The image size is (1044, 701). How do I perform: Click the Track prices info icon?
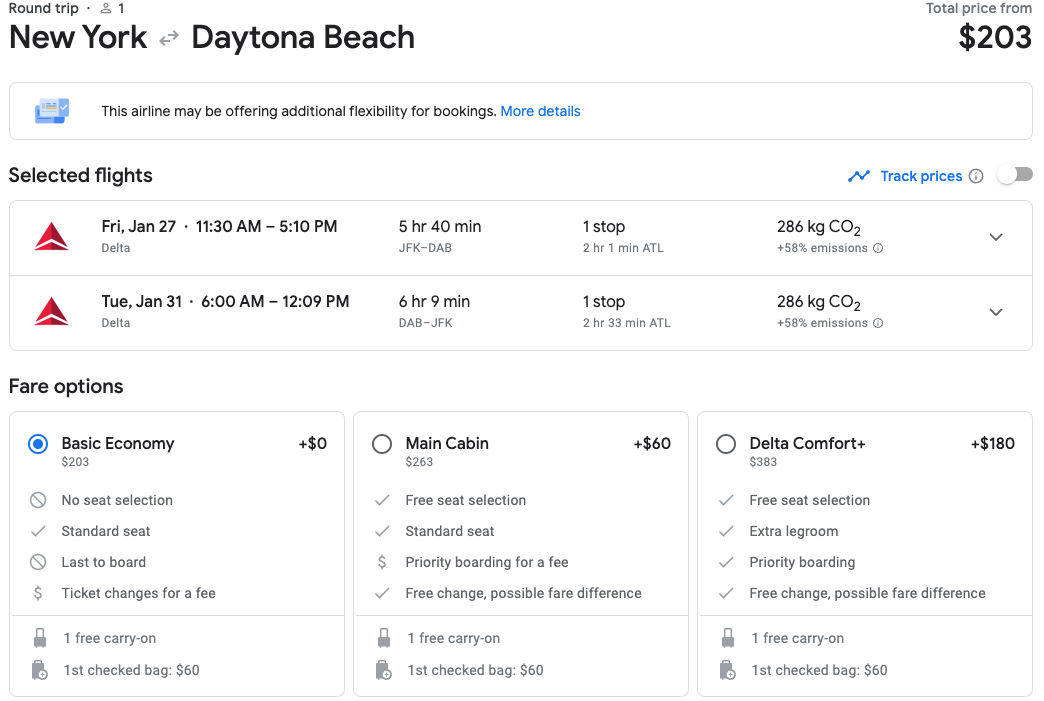976,176
